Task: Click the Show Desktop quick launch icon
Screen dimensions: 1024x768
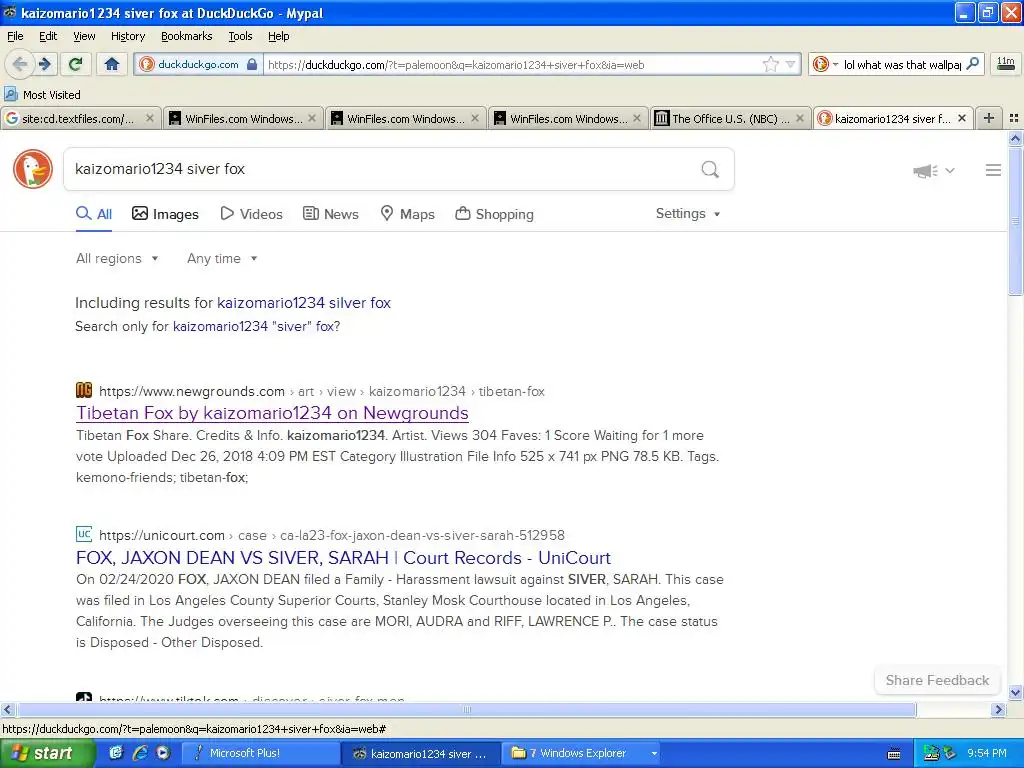Action: [116, 753]
